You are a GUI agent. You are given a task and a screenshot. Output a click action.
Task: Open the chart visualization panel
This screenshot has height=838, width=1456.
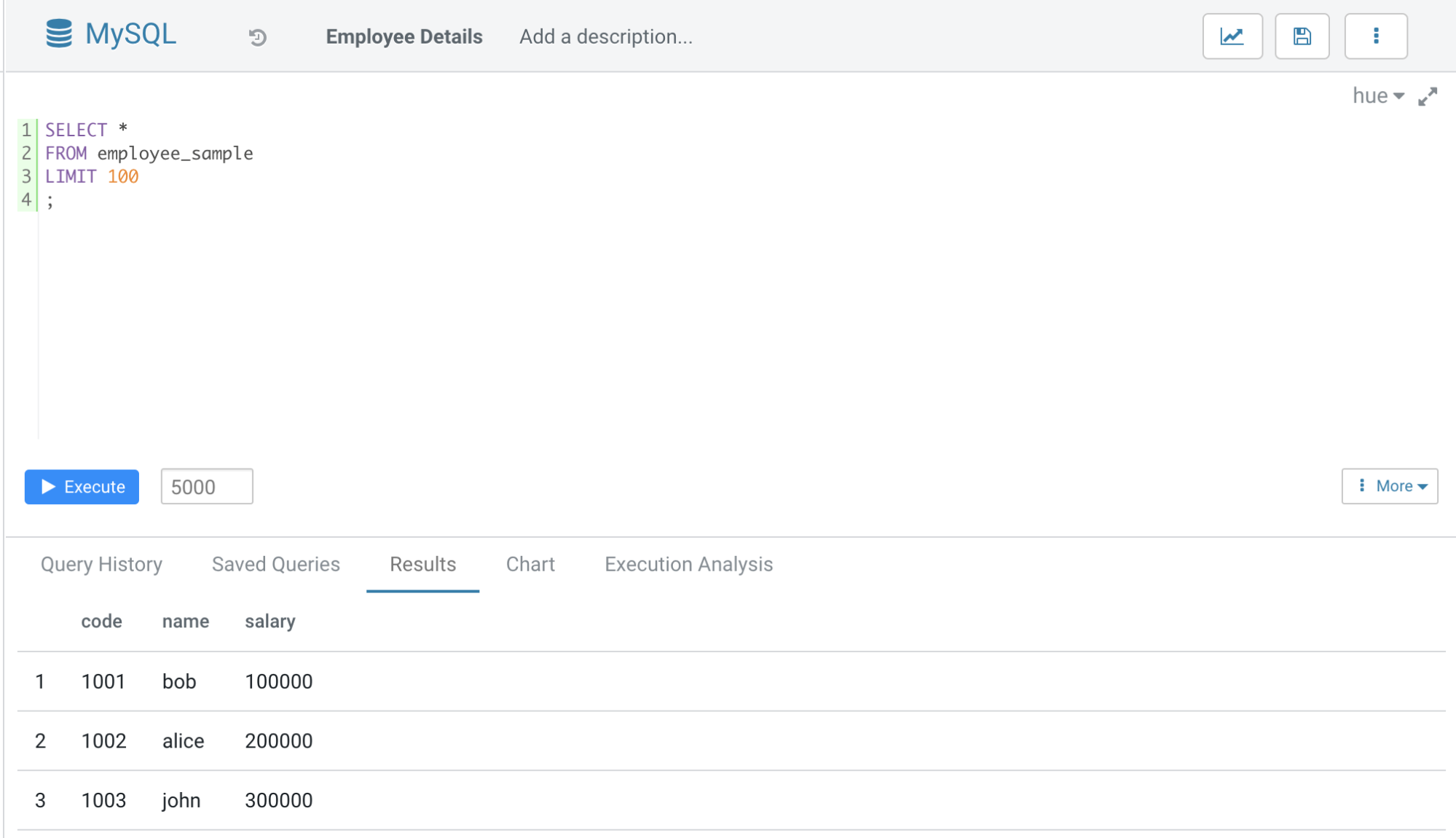tap(530, 563)
